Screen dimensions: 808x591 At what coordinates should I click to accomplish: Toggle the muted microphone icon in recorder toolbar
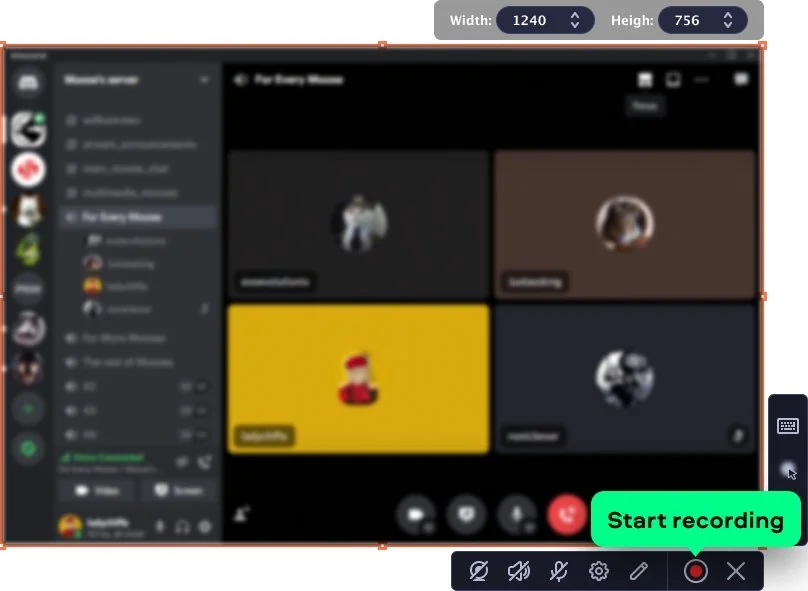point(558,571)
